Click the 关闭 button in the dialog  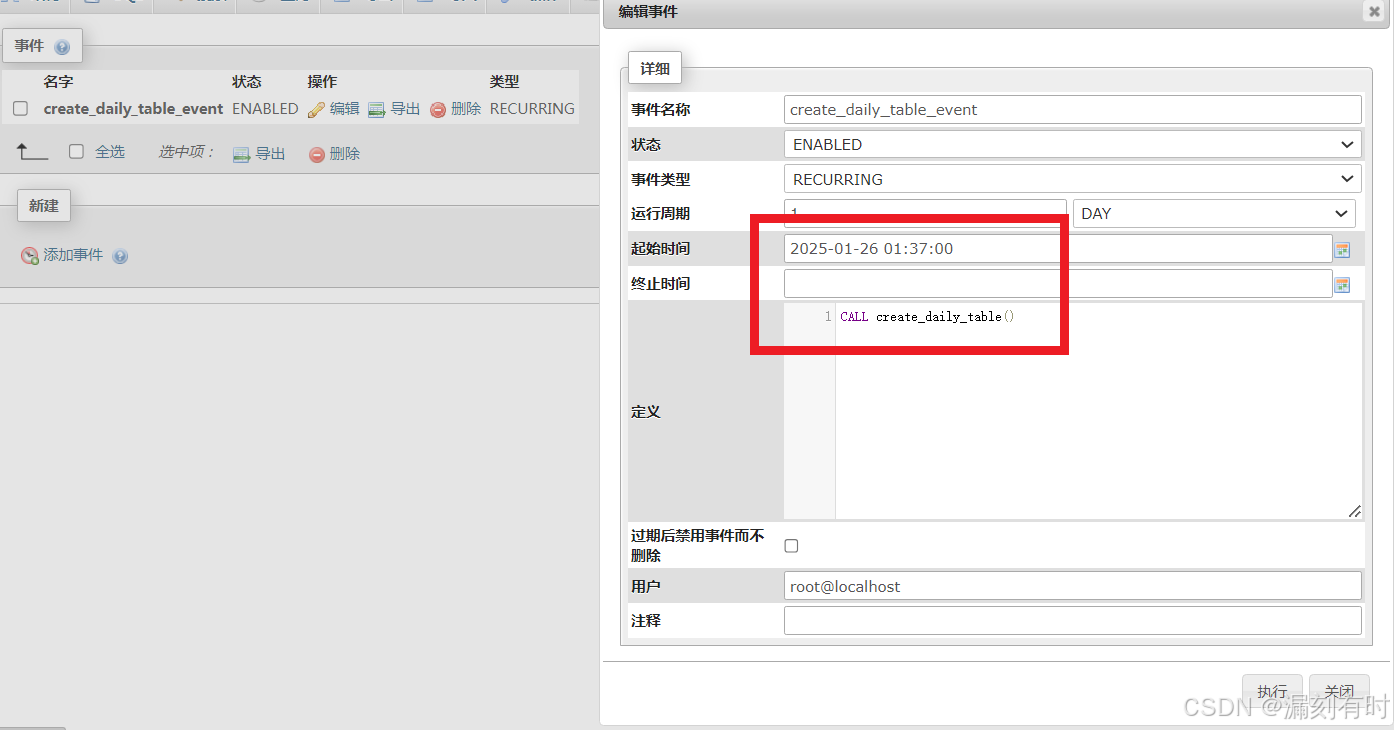[x=1339, y=691]
